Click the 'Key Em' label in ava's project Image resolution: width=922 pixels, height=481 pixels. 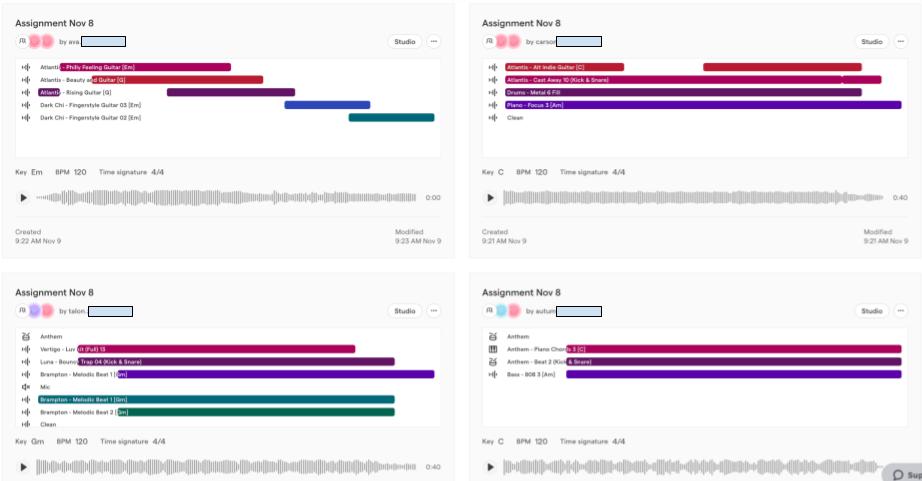click(x=29, y=172)
